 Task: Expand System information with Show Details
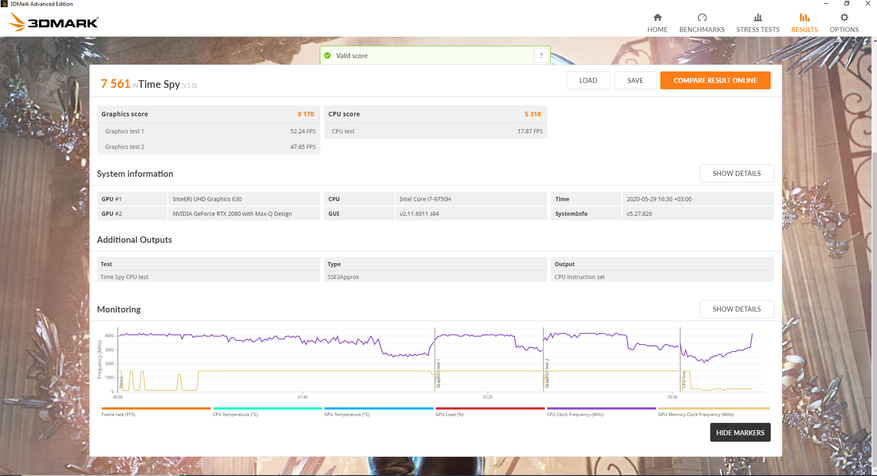736,173
